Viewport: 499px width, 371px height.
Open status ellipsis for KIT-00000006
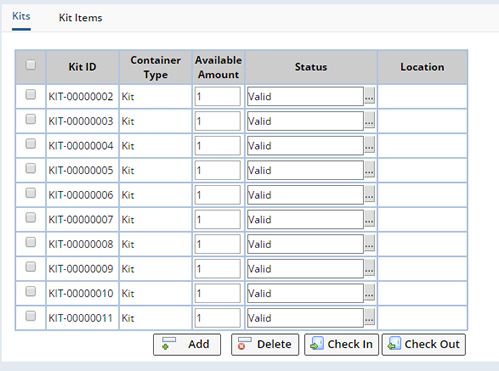pos(369,195)
